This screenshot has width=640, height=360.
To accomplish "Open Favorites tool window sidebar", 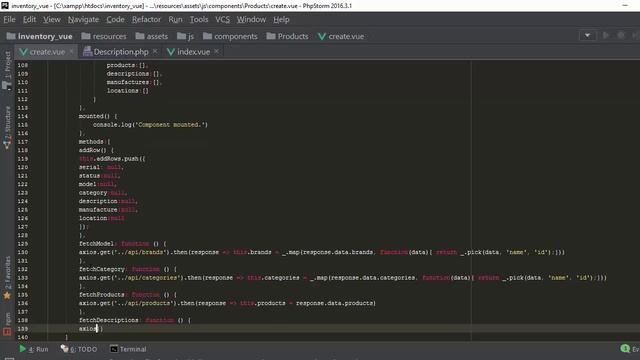I will 7,278.
